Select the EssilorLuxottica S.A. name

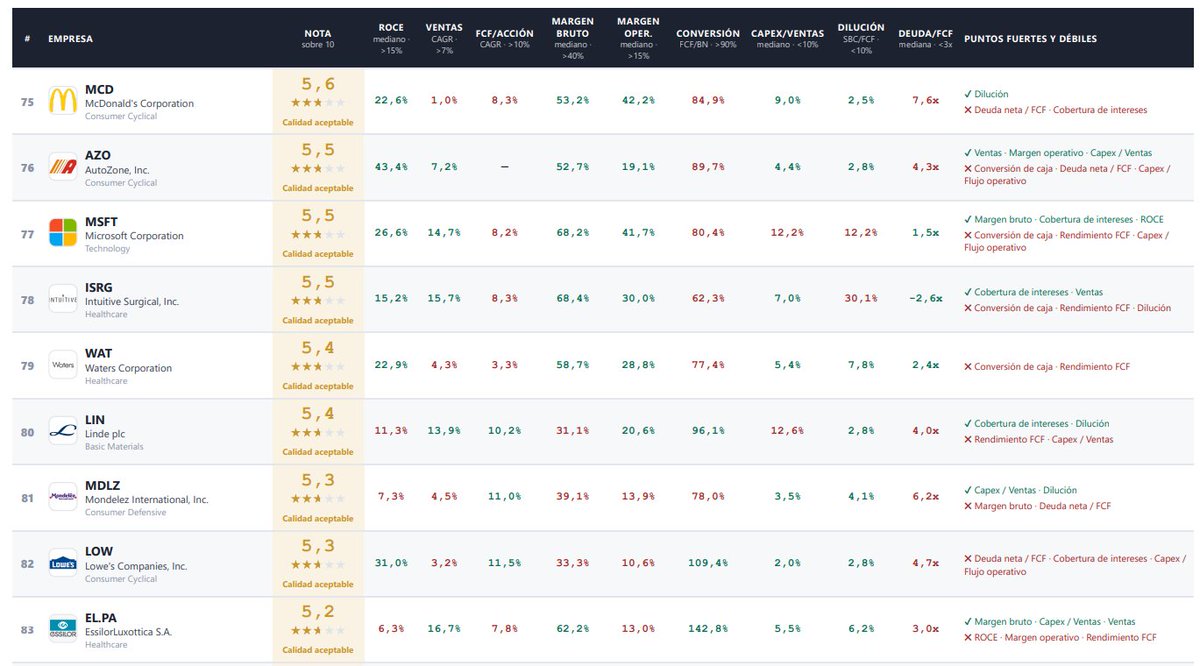128,632
